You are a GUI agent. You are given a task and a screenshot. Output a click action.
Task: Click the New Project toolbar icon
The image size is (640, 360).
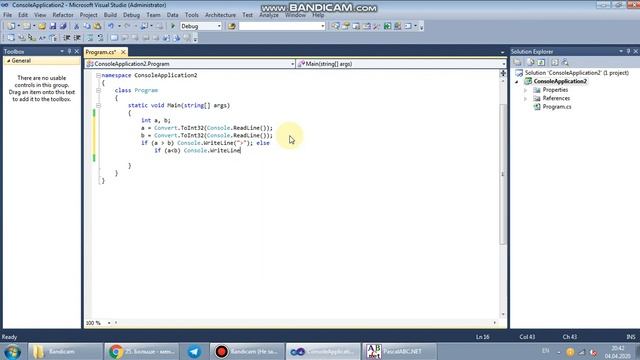11,26
